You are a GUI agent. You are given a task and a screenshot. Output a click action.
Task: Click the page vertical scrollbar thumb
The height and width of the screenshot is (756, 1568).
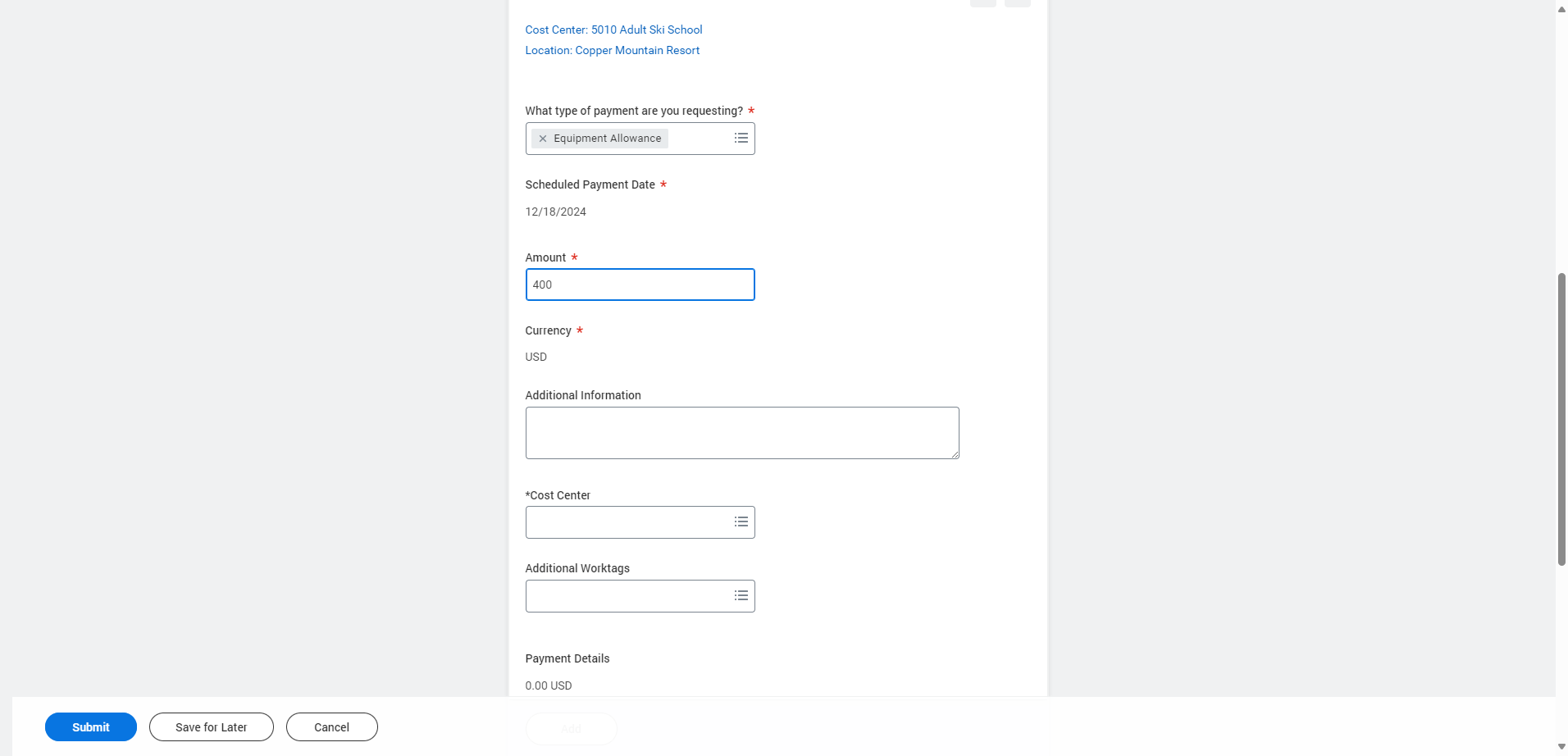click(1561, 419)
